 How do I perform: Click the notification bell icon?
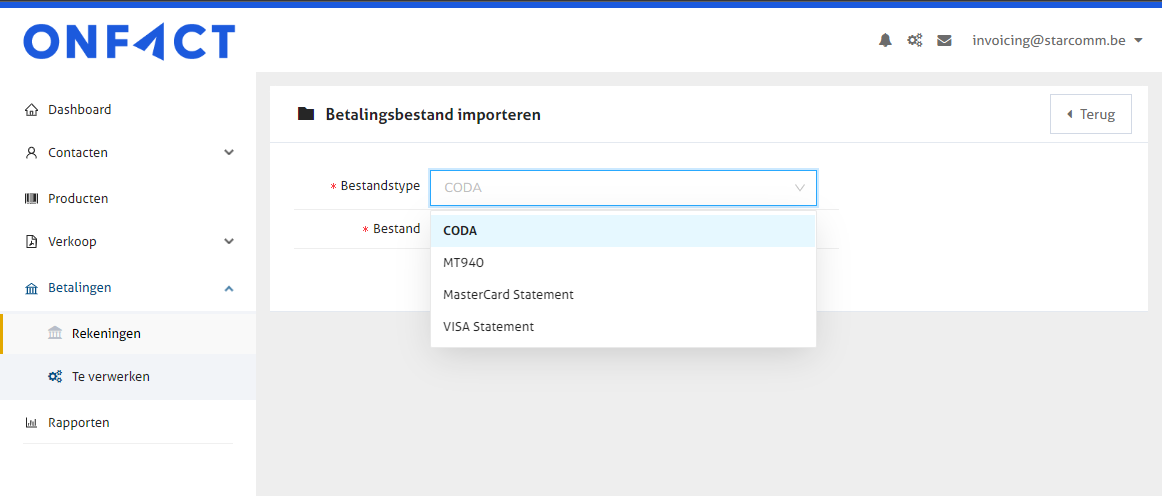tap(885, 41)
